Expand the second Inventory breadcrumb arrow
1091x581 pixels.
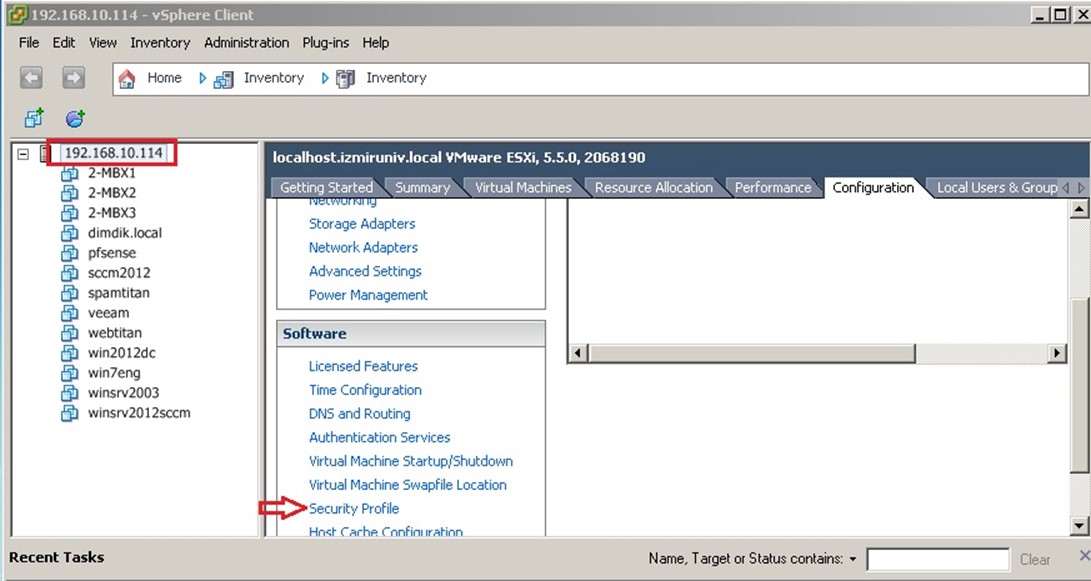[325, 79]
